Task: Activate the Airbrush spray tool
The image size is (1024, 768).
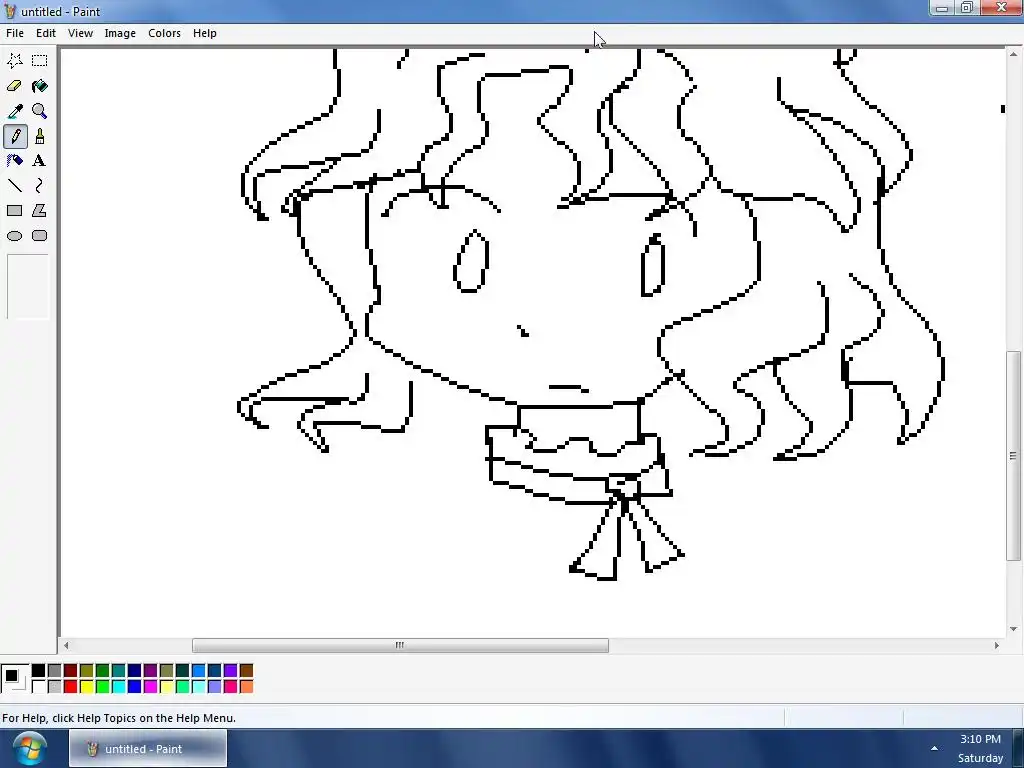Action: point(14,161)
